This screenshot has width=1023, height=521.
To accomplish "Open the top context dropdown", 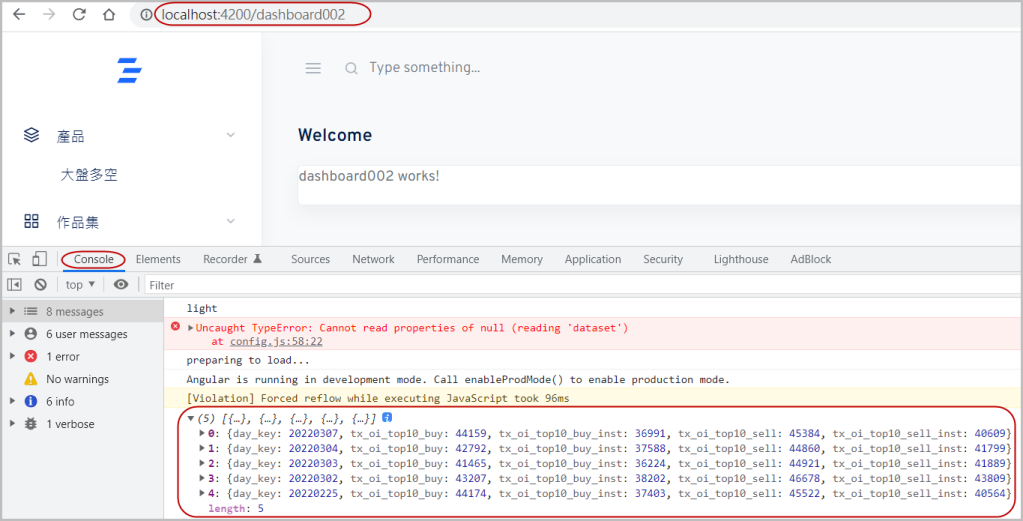I will point(81,285).
